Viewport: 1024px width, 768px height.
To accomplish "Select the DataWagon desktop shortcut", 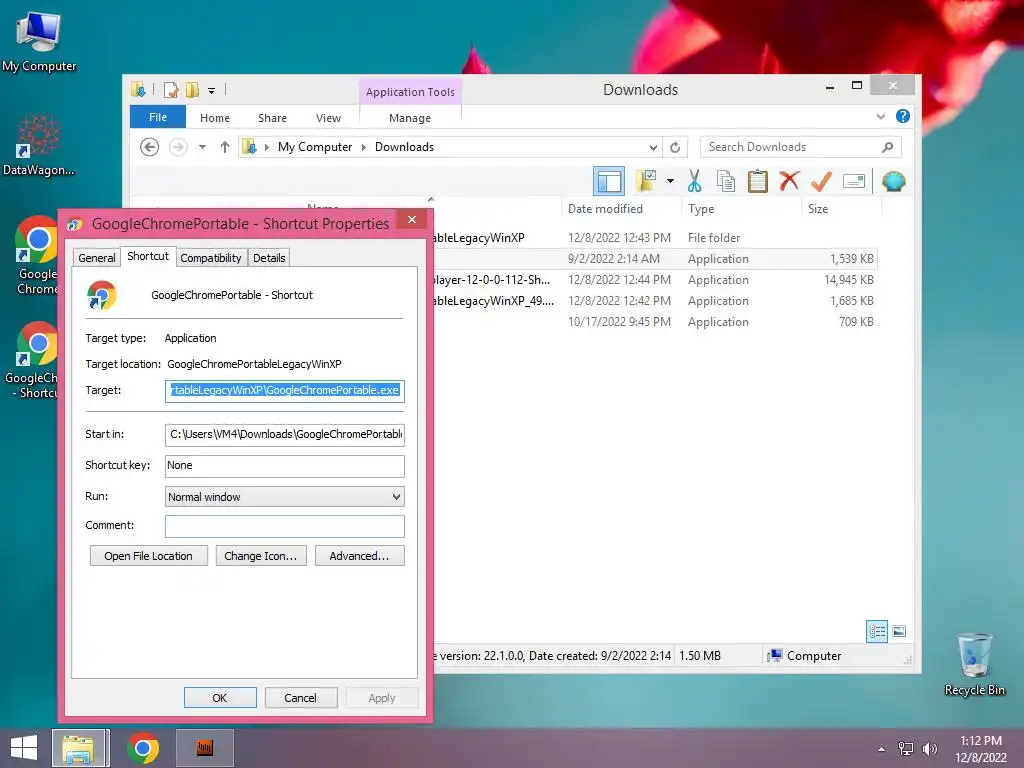I will (39, 146).
